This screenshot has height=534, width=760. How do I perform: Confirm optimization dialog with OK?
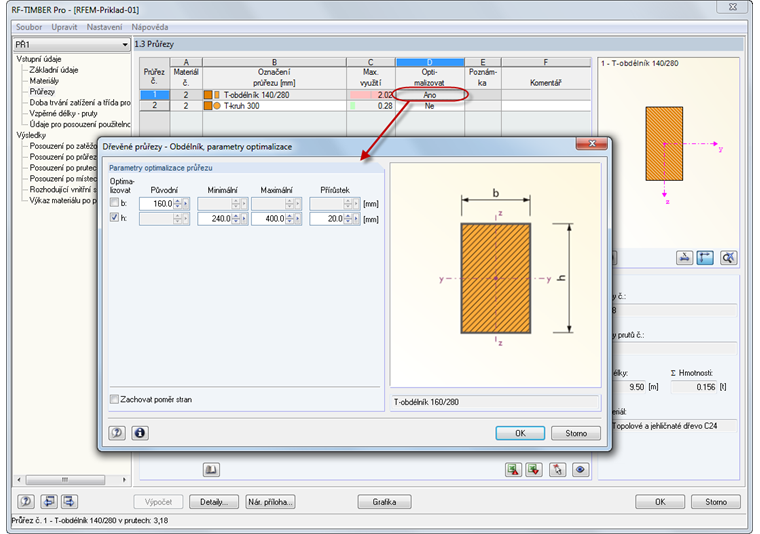pos(520,433)
